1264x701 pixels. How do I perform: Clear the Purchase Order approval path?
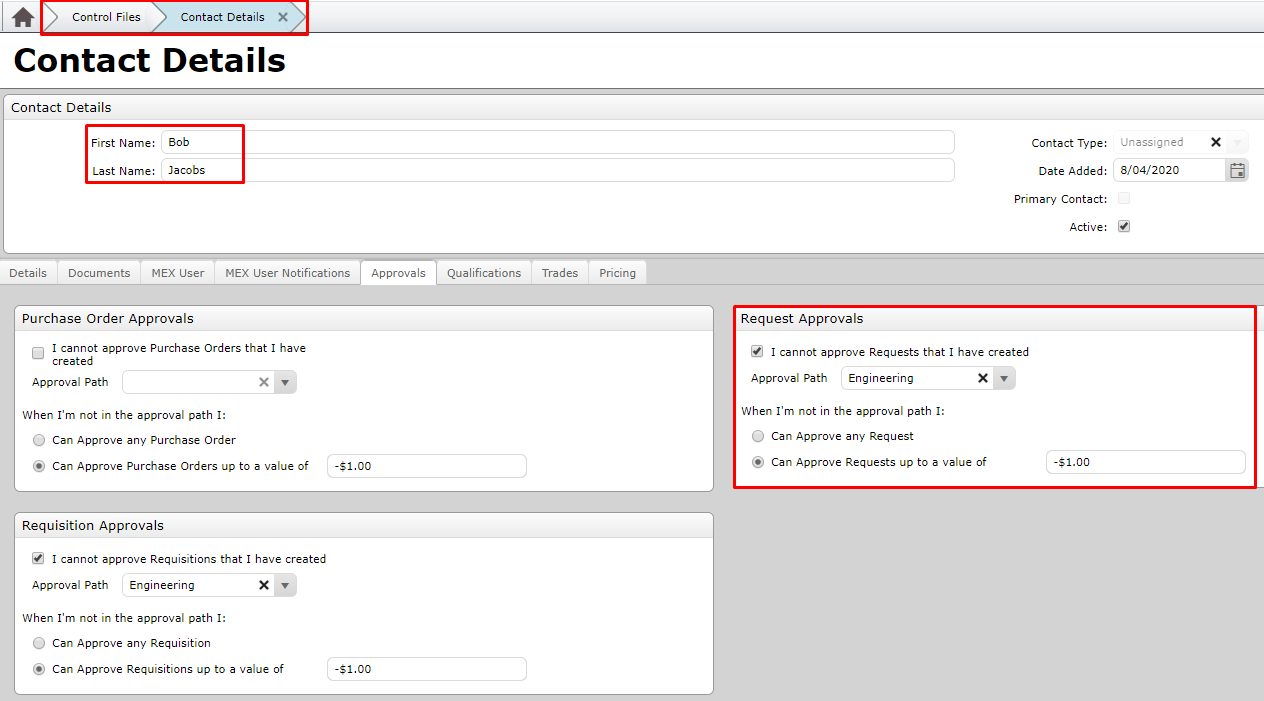click(264, 382)
